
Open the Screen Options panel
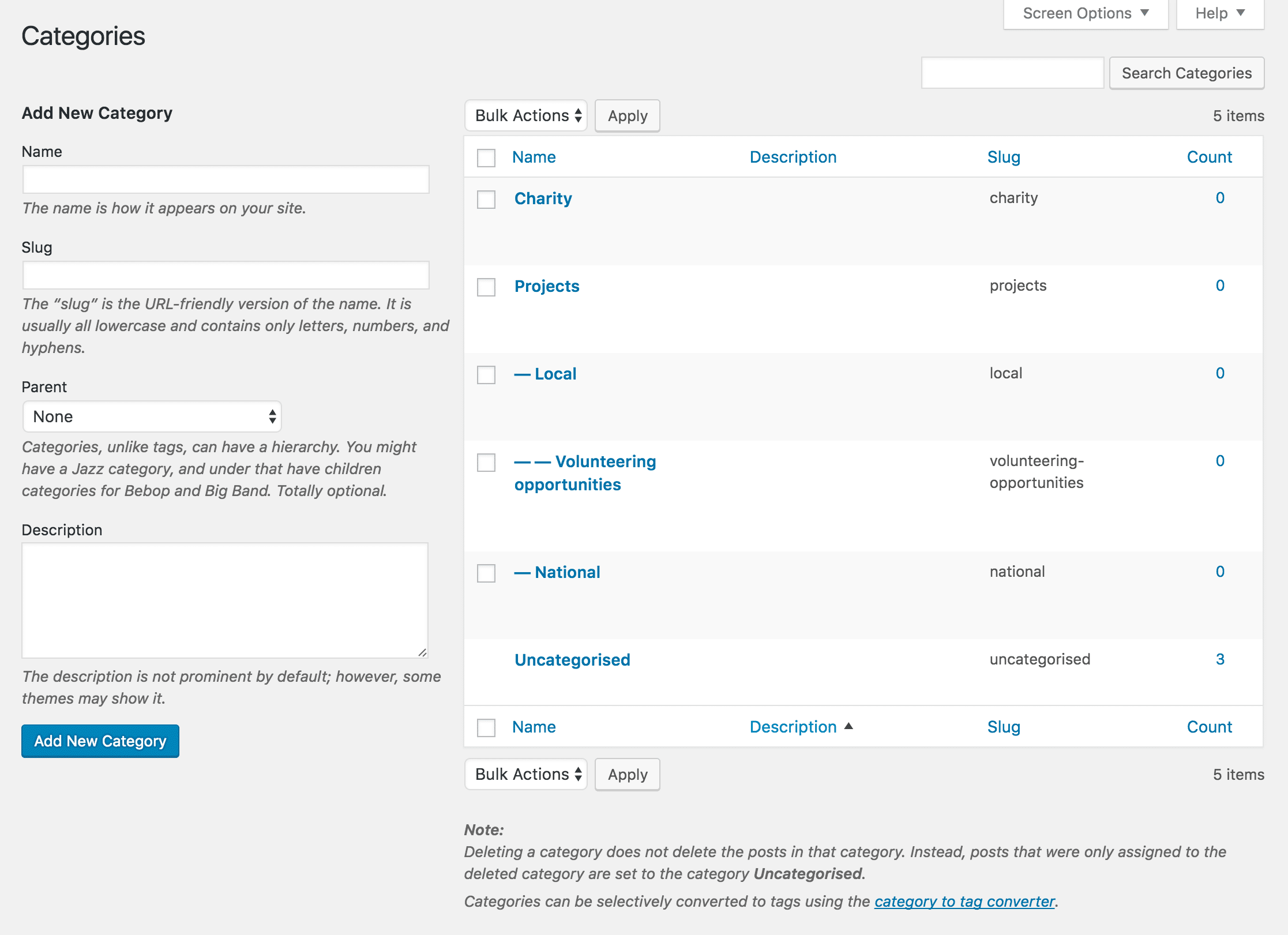pos(1084,13)
